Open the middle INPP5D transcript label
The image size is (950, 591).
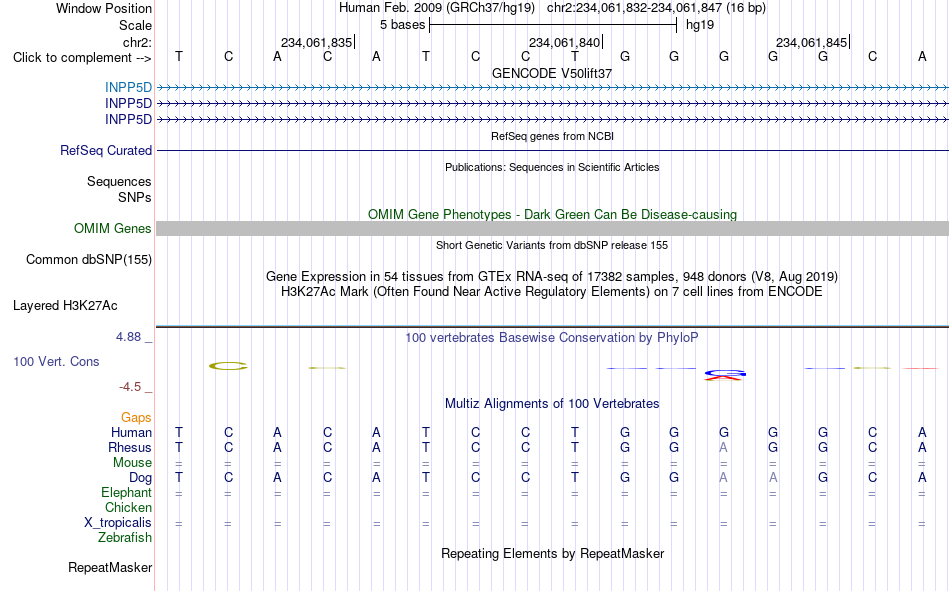point(128,104)
